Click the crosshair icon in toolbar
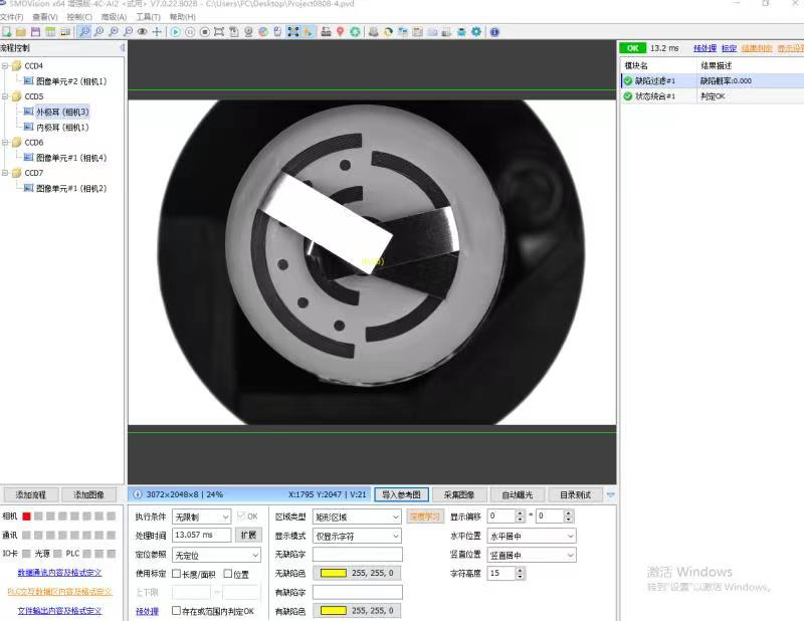Image resolution: width=804 pixels, height=621 pixels. point(157,32)
